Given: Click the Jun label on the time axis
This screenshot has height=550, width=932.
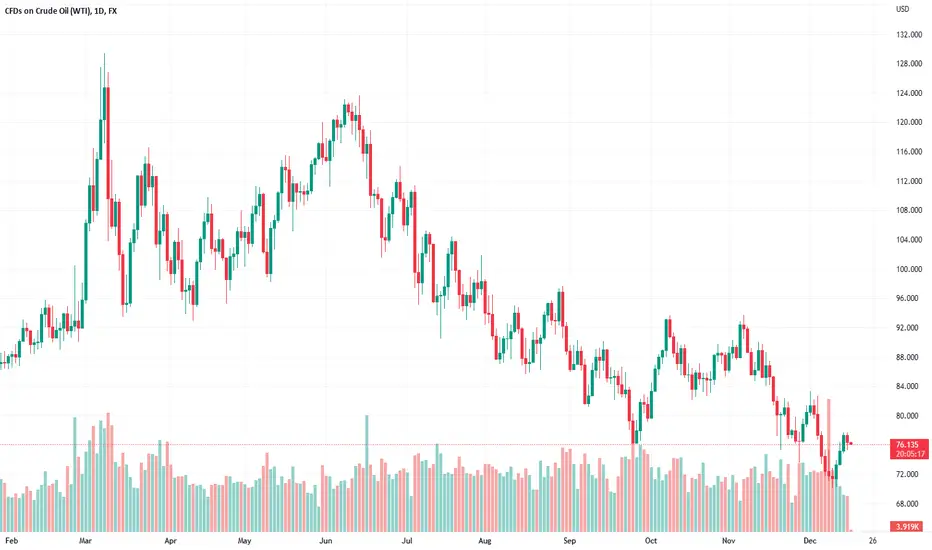Looking at the screenshot, I should click(x=325, y=540).
